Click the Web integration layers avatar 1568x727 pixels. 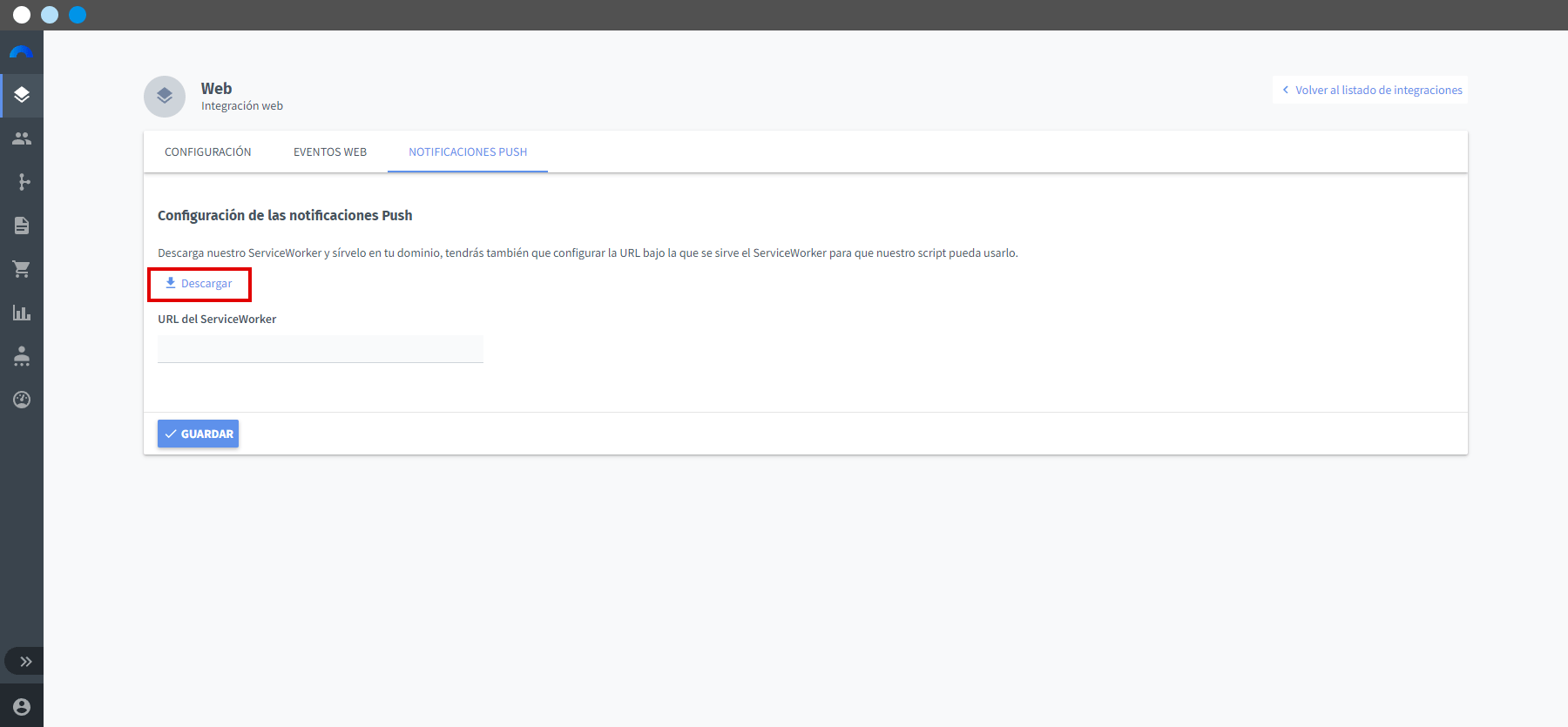coord(165,97)
